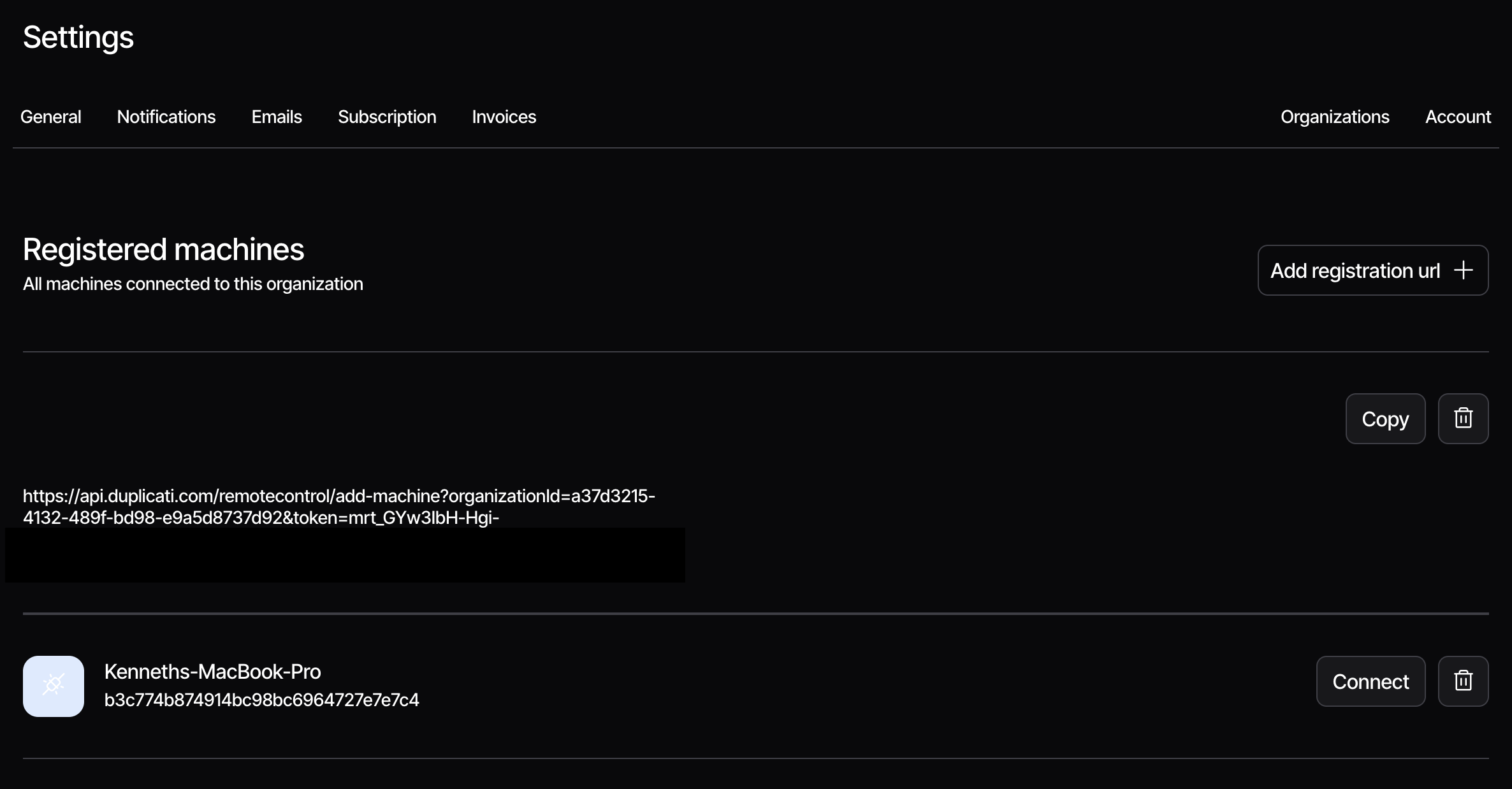Delete the registration URL using trash icon

pos(1463,419)
